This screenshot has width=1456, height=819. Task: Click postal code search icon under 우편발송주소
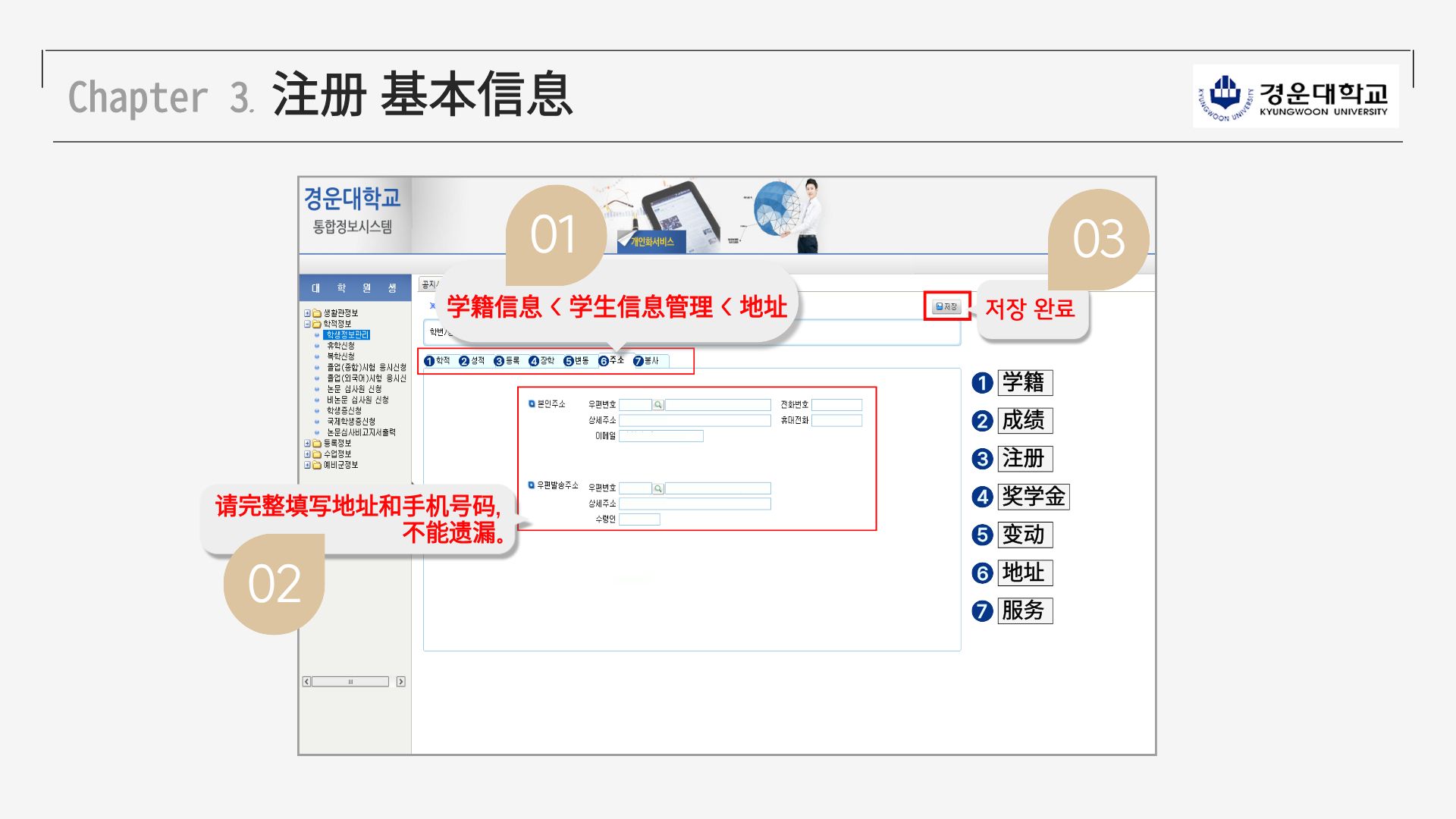coord(658,488)
